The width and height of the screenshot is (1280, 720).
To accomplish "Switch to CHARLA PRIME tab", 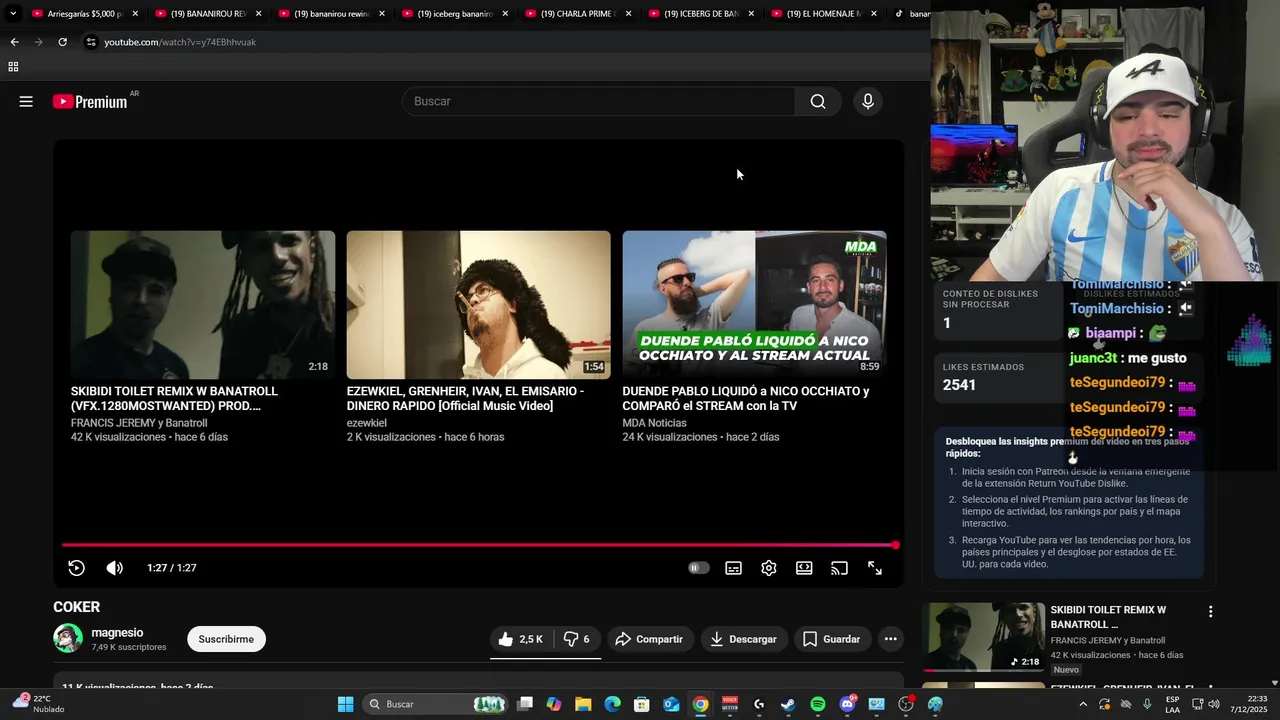I will (576, 14).
